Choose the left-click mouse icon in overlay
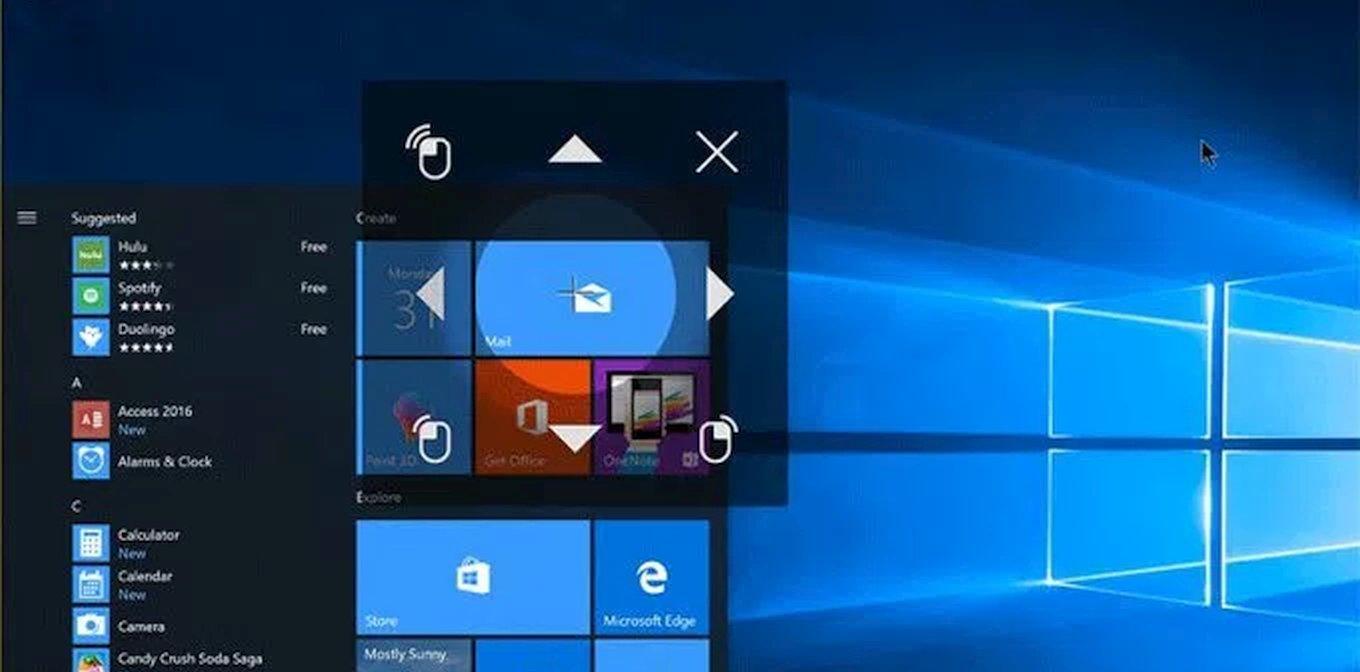The width and height of the screenshot is (1360, 672). click(431, 438)
